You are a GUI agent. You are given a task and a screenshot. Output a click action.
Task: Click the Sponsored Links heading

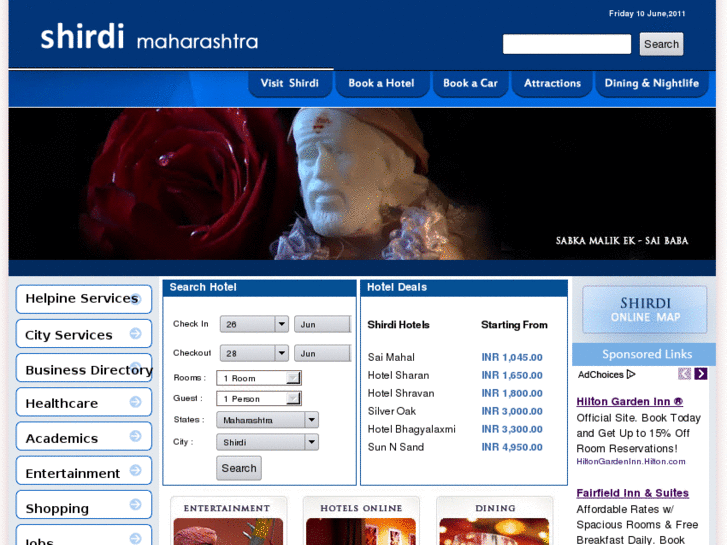tap(647, 354)
